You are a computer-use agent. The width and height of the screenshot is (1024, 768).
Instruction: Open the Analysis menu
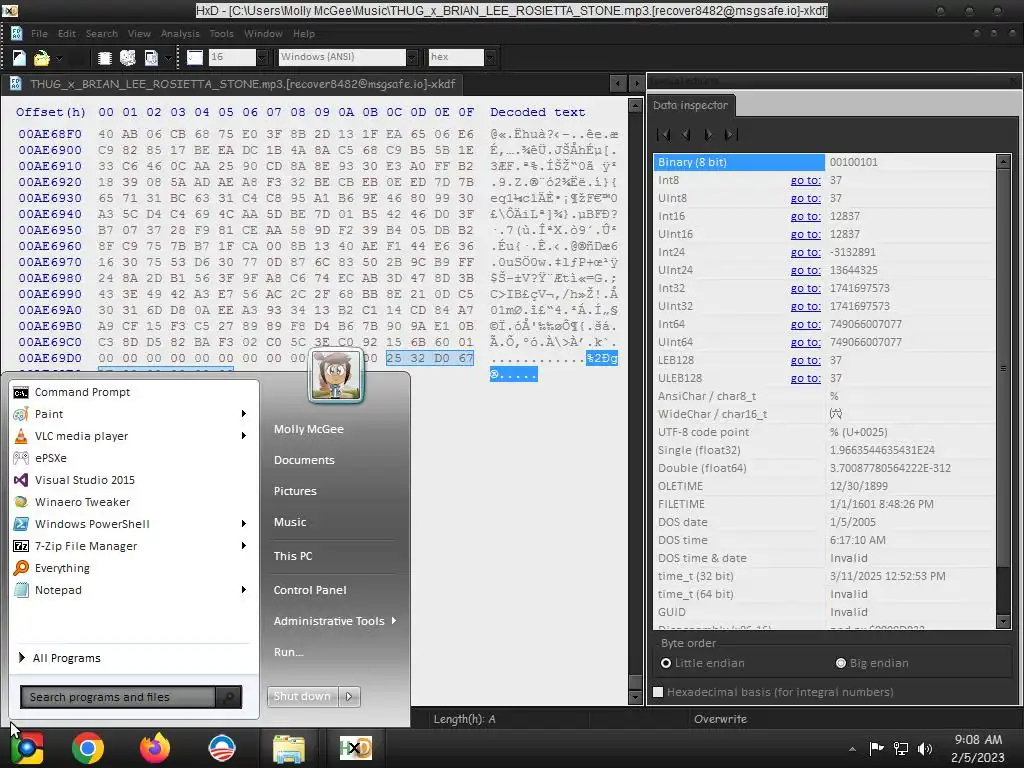pos(180,33)
